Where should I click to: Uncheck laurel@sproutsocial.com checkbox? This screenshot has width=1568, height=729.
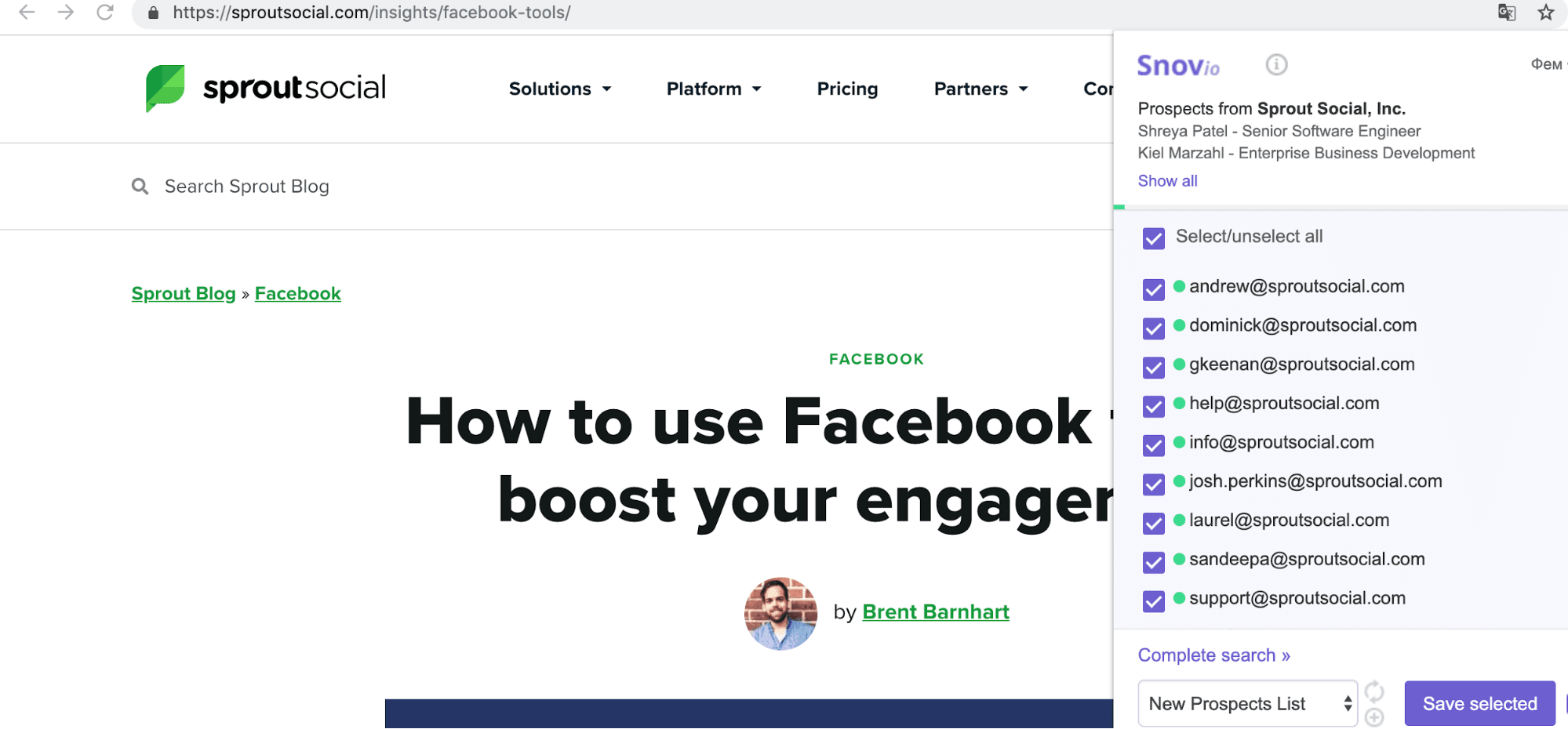(x=1154, y=523)
